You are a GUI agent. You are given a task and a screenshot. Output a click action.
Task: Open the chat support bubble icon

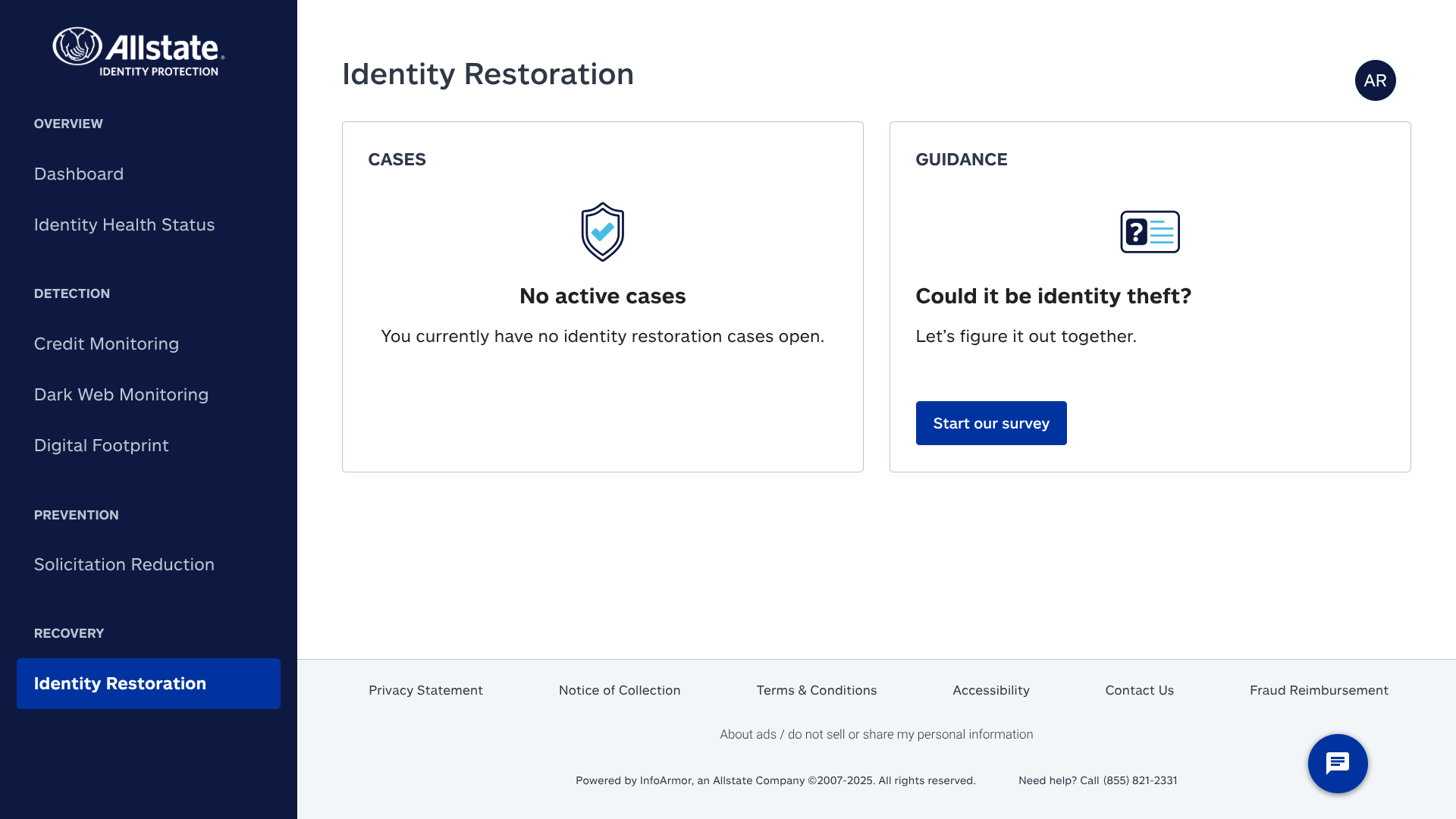tap(1338, 764)
